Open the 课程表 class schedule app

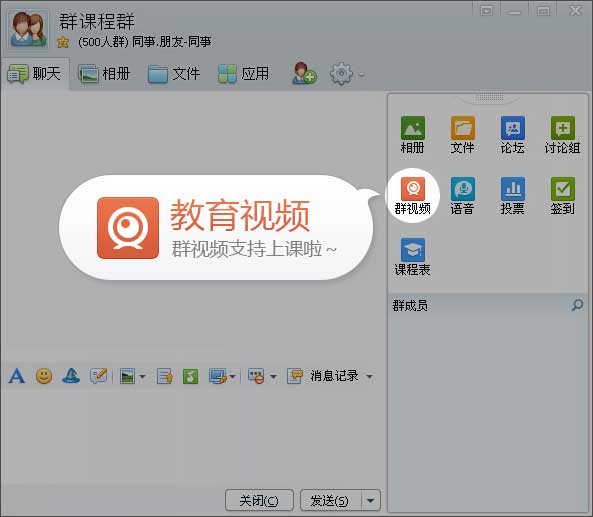point(413,257)
